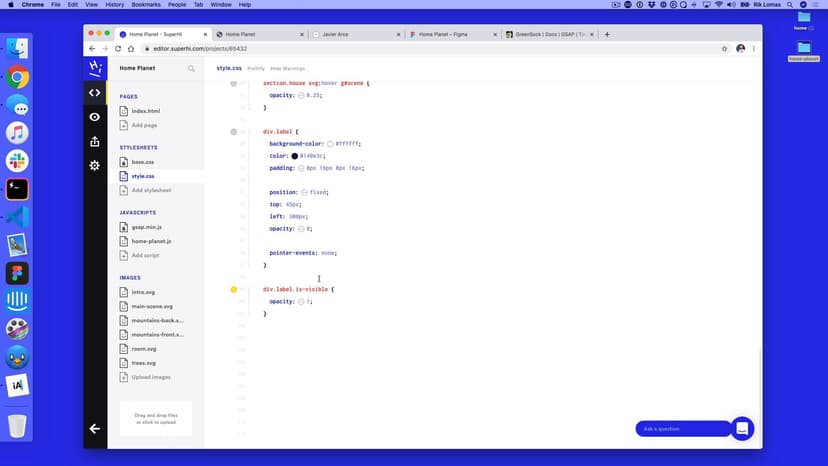Click Add stylesheet link
Screen dimensions: 828x466
point(151,190)
